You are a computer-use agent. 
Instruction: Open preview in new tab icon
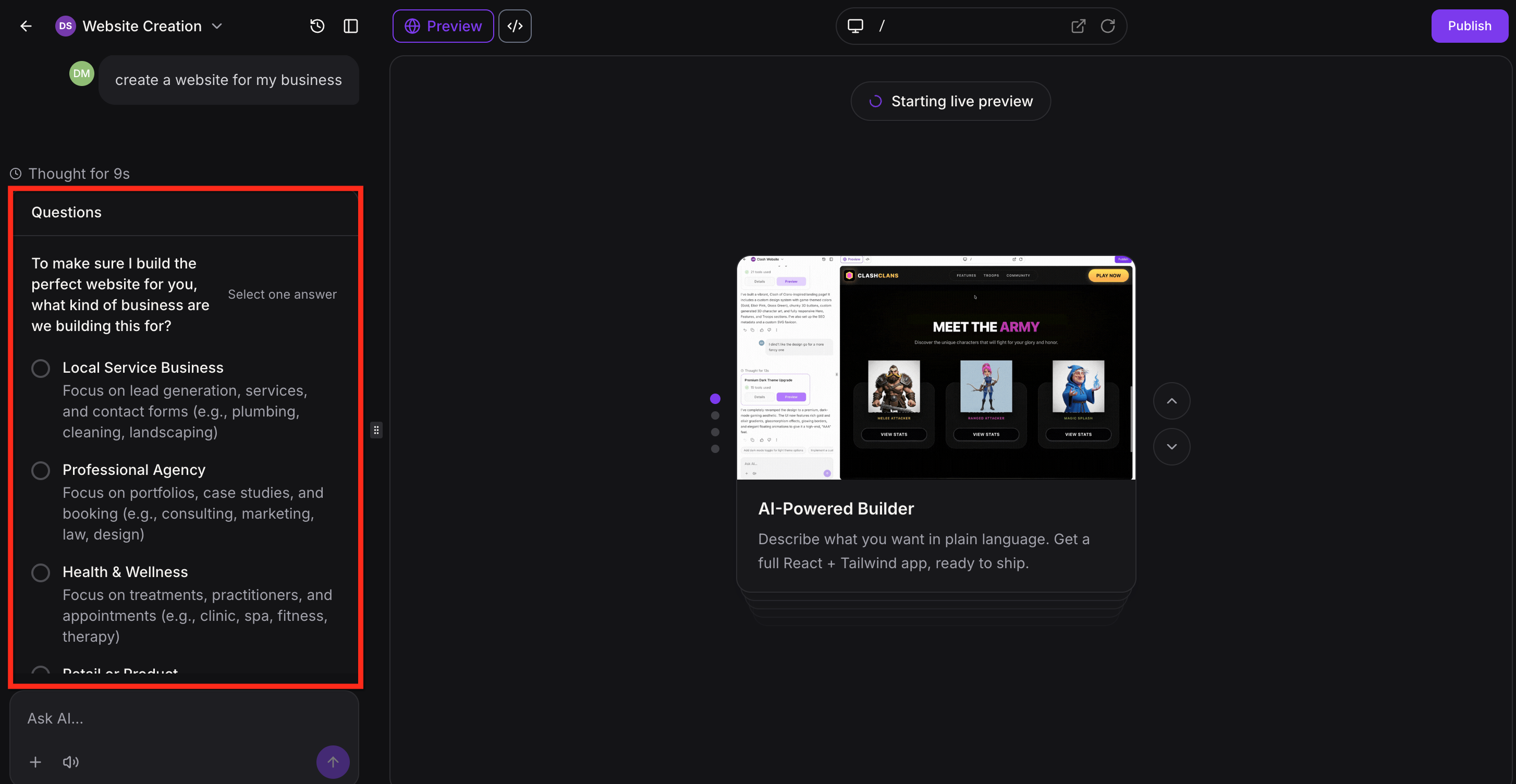[1078, 26]
